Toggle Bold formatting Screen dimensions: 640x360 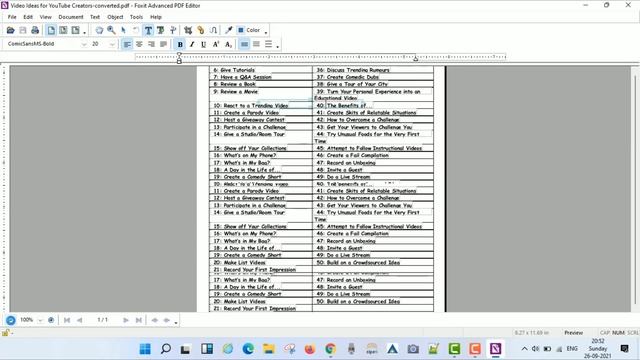click(180, 44)
